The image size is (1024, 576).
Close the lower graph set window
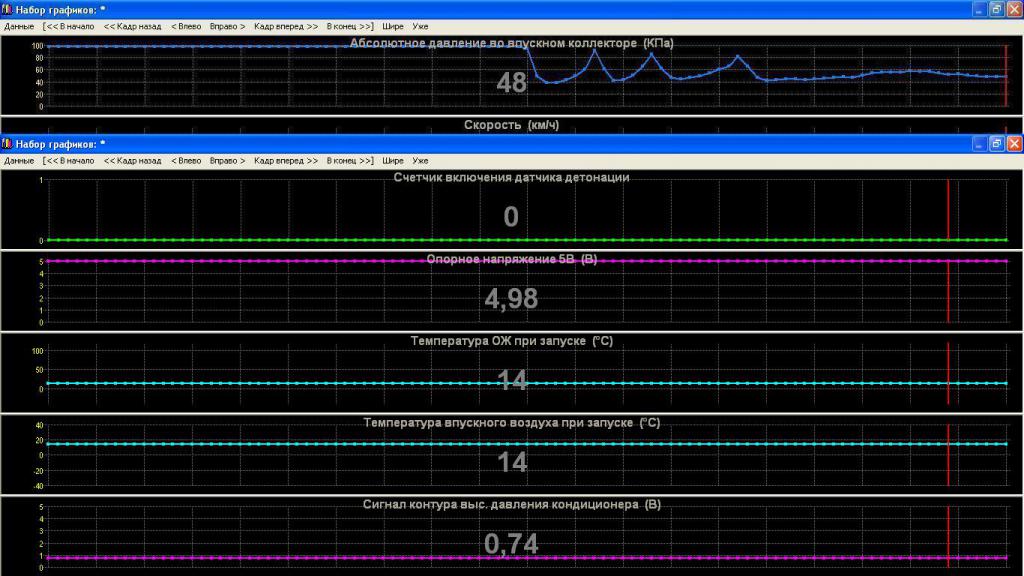click(1013, 144)
